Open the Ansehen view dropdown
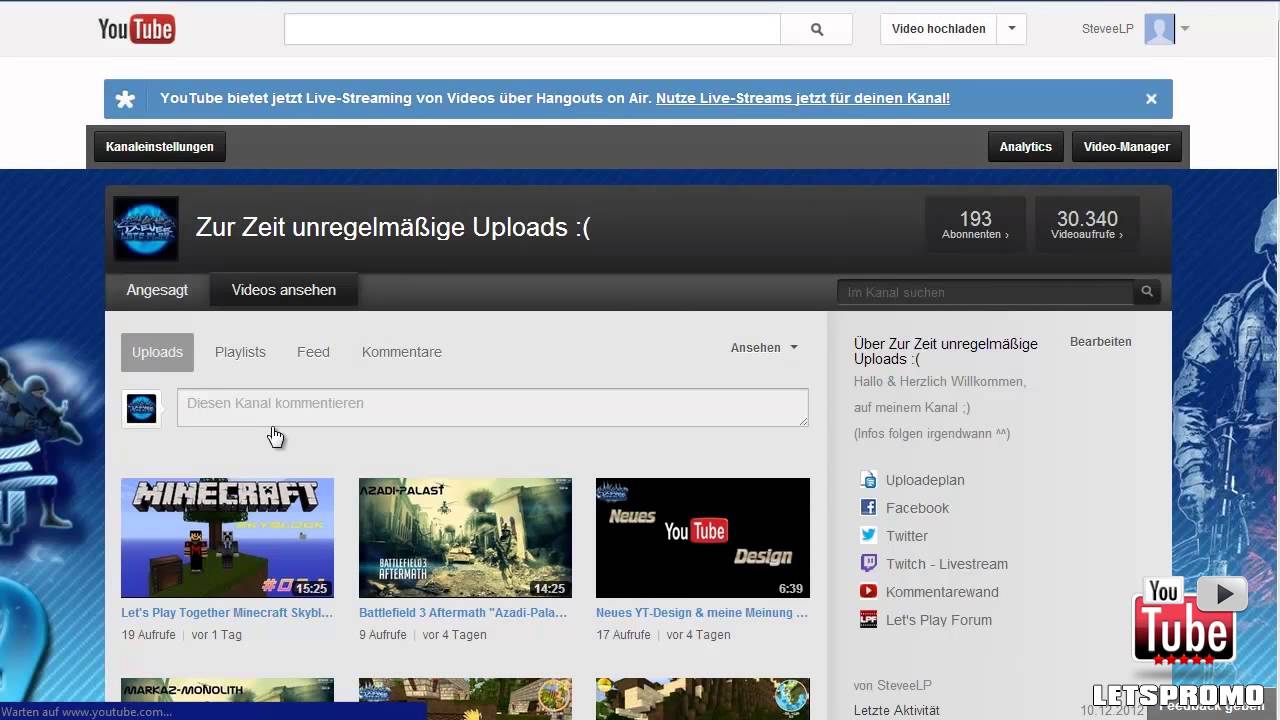1280x720 pixels. [764, 348]
